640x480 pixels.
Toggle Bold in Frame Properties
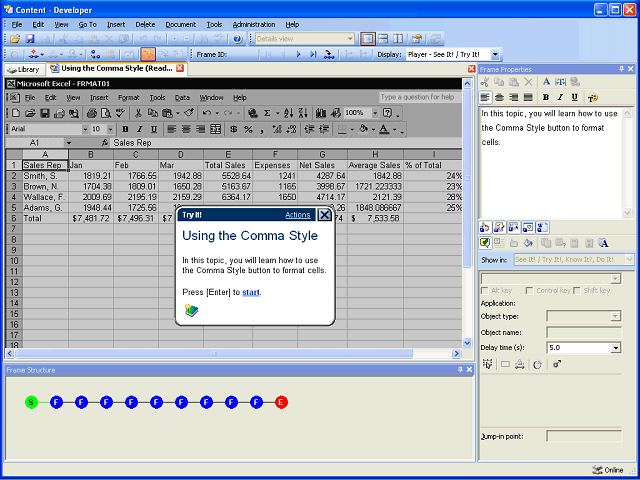coord(546,98)
